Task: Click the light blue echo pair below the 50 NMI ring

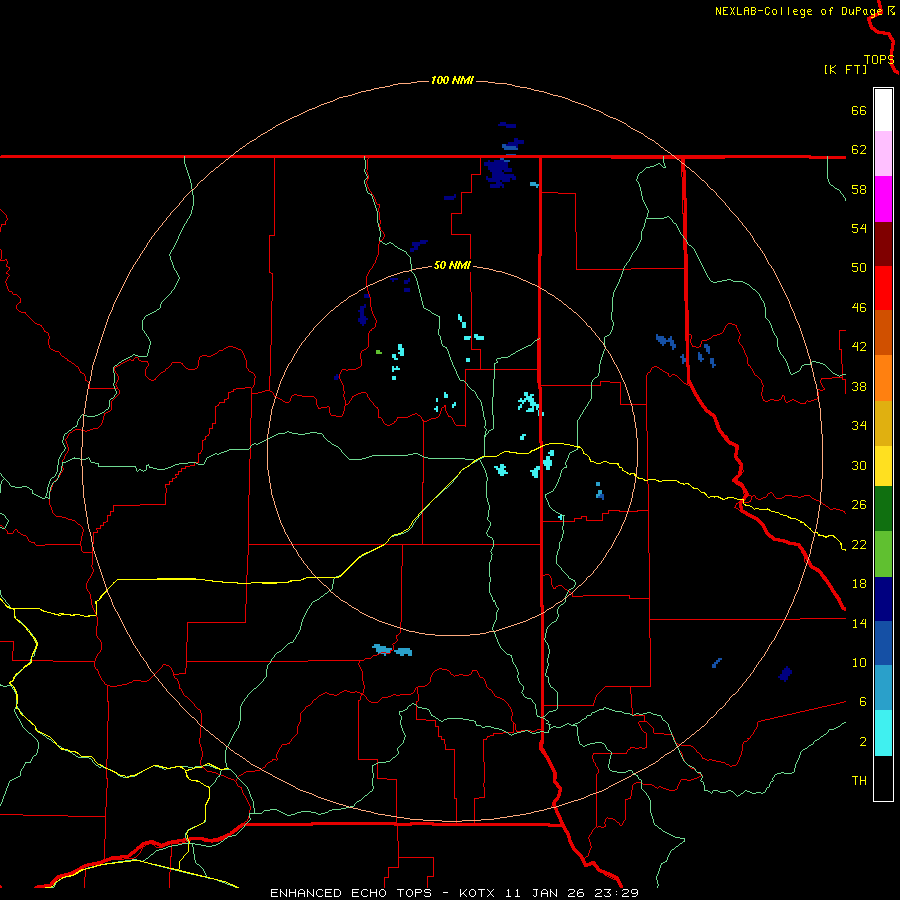Action: click(x=393, y=650)
